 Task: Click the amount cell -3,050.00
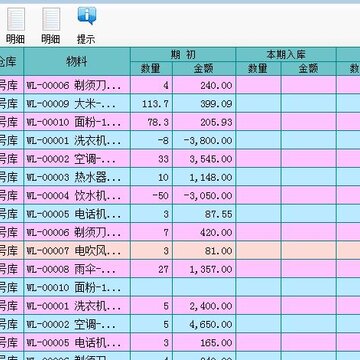click(204, 195)
